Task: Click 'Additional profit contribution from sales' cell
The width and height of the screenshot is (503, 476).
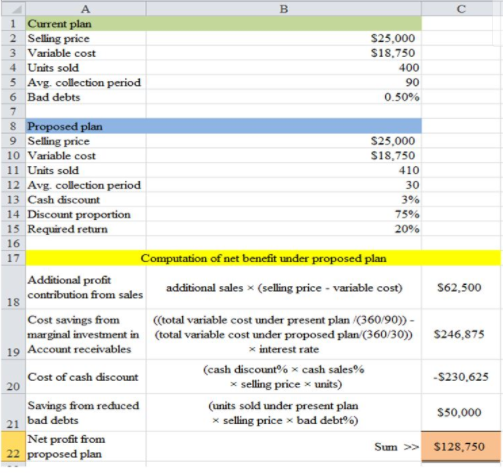Action: coord(86,287)
